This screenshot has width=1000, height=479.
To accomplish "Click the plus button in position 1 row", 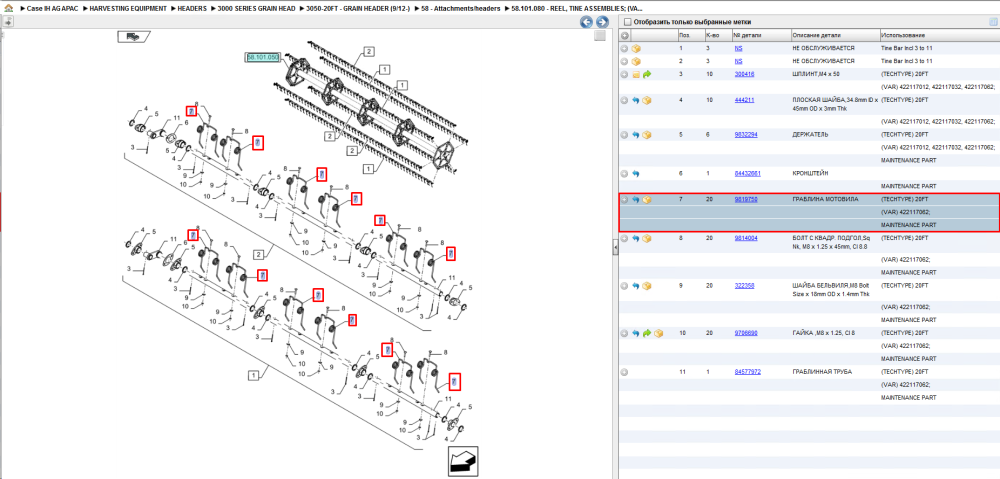I will pos(625,48).
